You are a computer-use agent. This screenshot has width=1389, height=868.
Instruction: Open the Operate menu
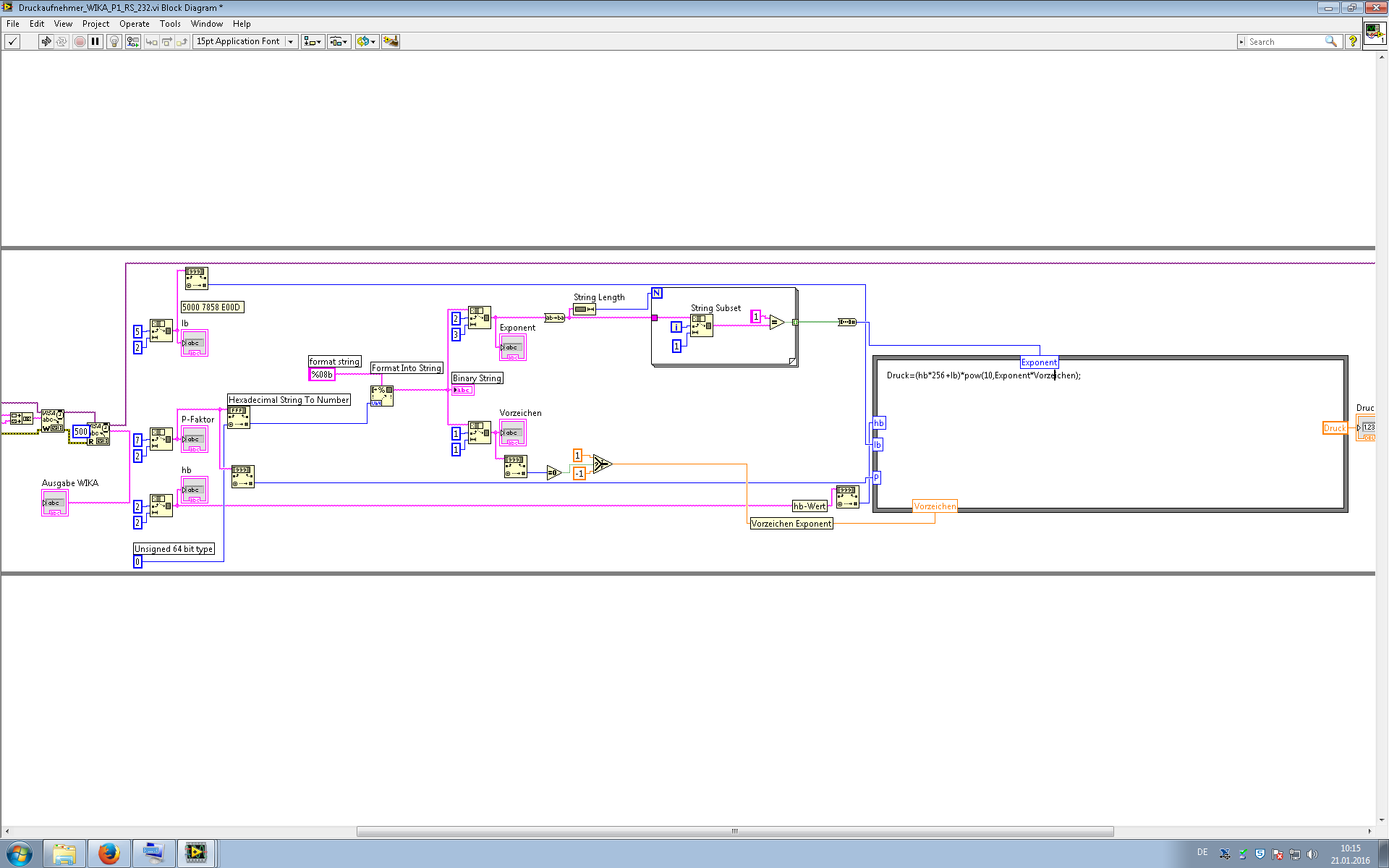point(134,24)
